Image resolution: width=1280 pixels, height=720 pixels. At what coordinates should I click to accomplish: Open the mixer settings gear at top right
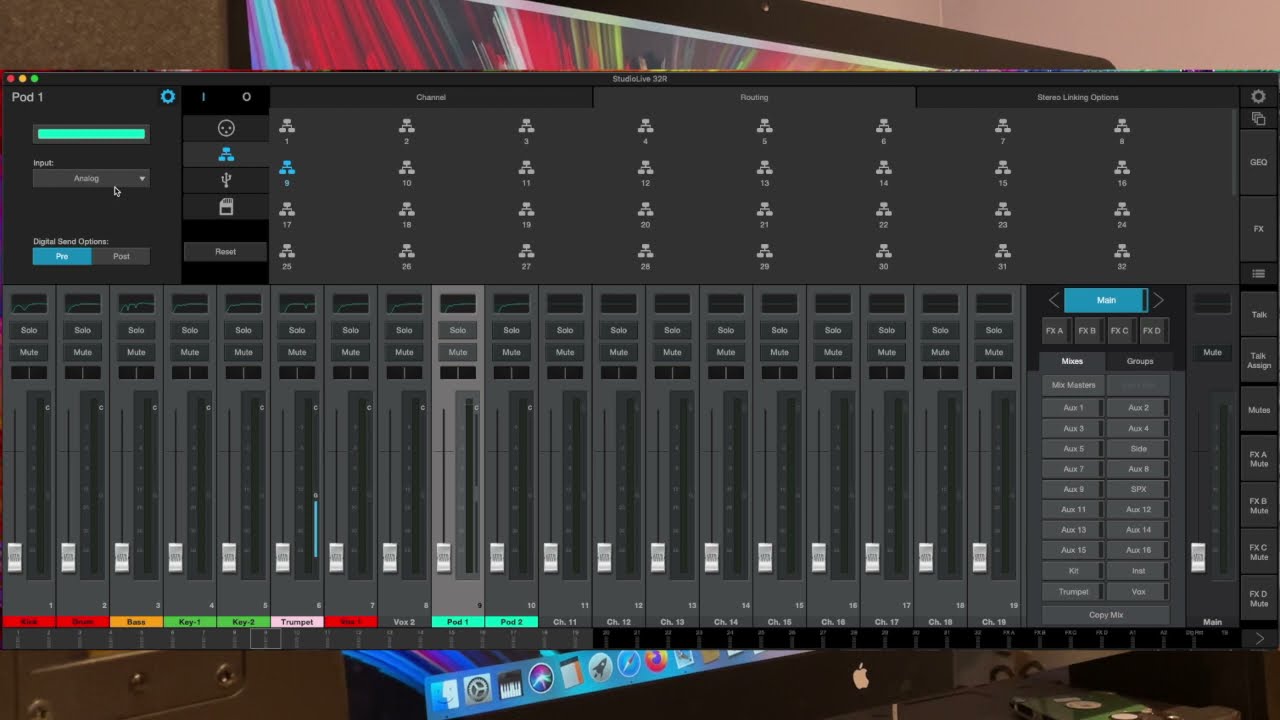[x=1259, y=97]
